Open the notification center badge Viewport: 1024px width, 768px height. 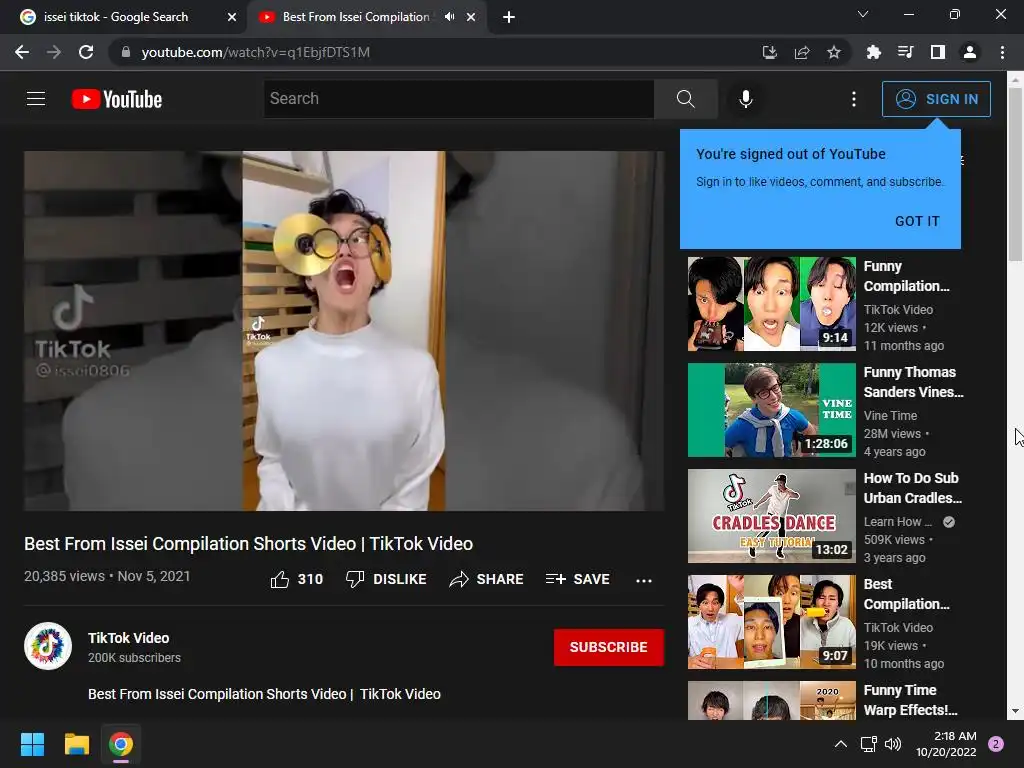[996, 744]
